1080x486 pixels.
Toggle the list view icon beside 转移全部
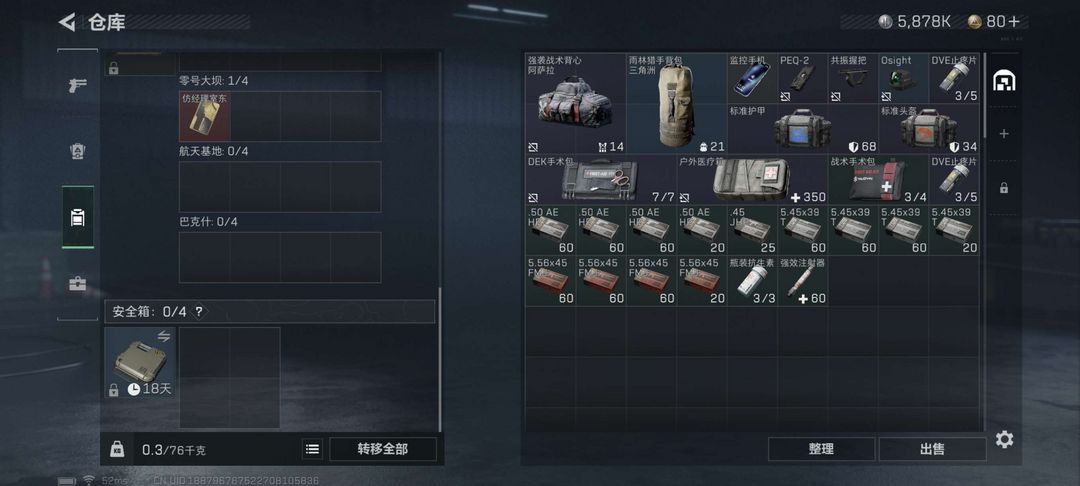pyautogui.click(x=312, y=450)
